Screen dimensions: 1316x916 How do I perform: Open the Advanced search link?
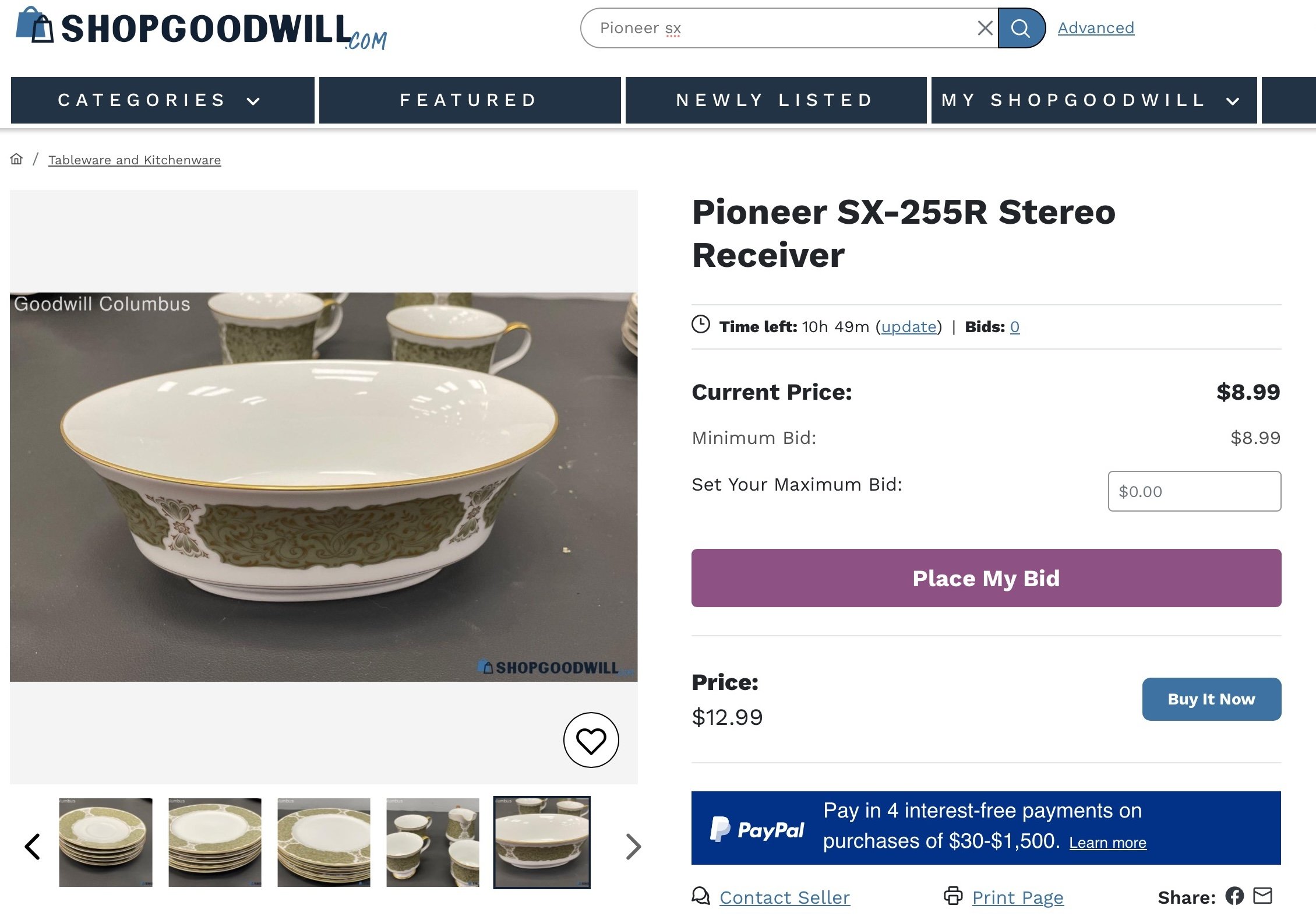[1096, 28]
